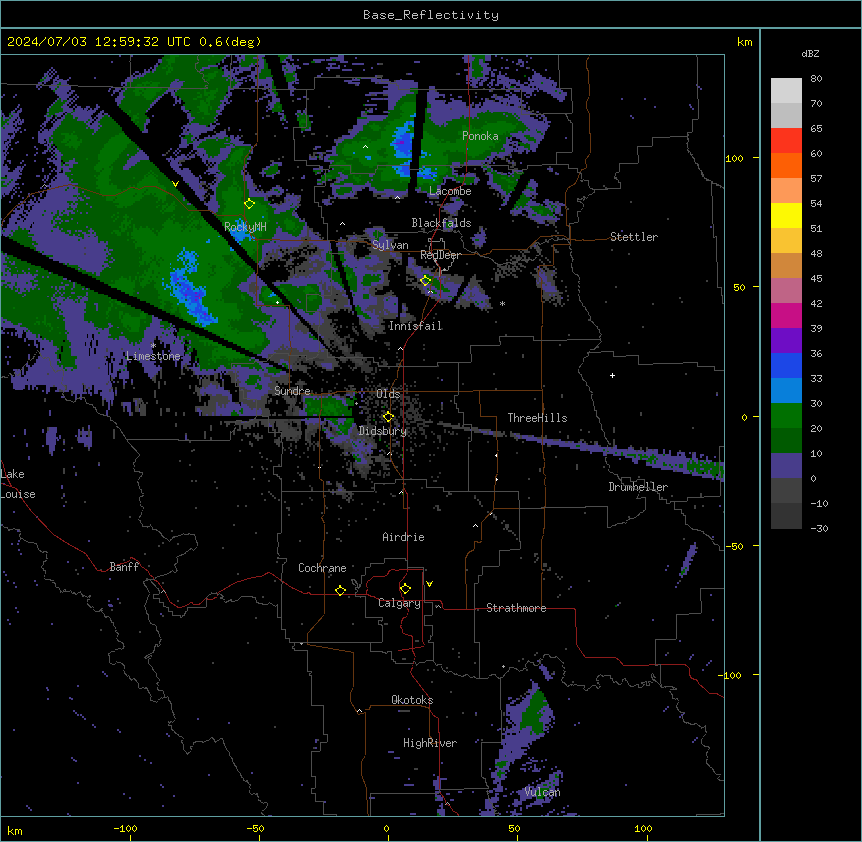
Task: Click the dBZ legend heading
Action: click(x=810, y=54)
